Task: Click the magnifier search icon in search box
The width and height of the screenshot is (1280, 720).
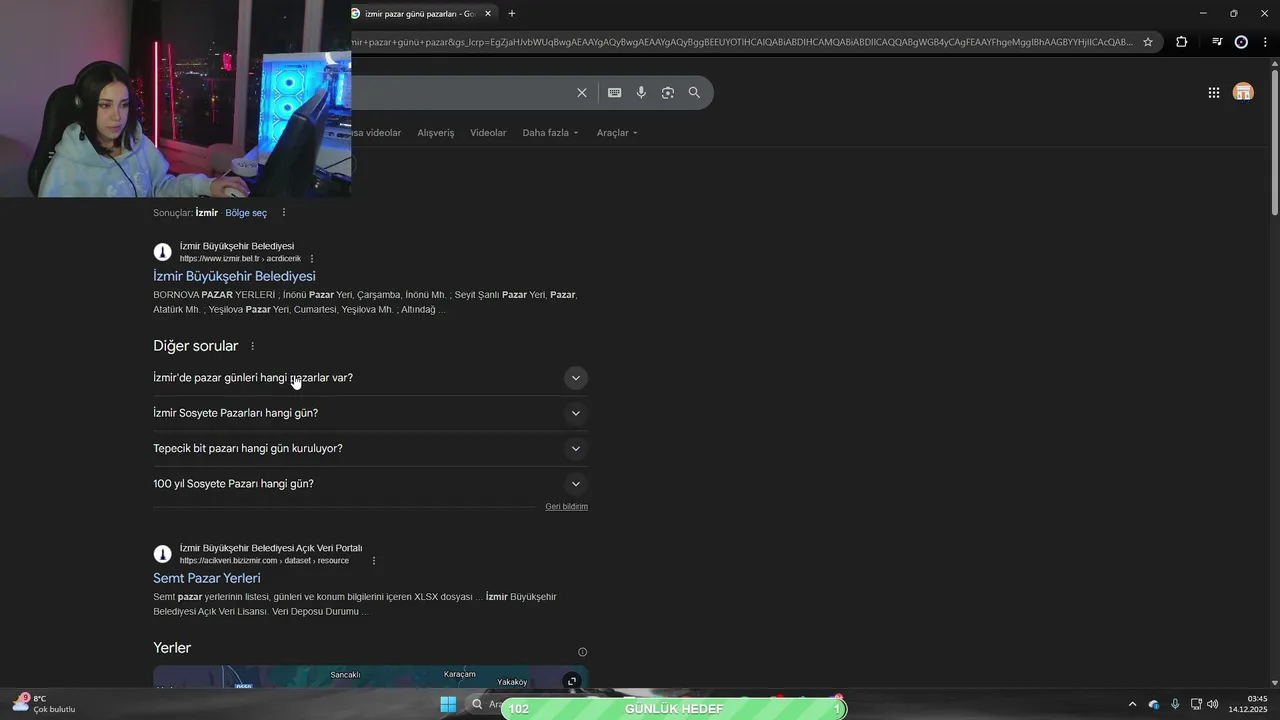Action: point(694,93)
